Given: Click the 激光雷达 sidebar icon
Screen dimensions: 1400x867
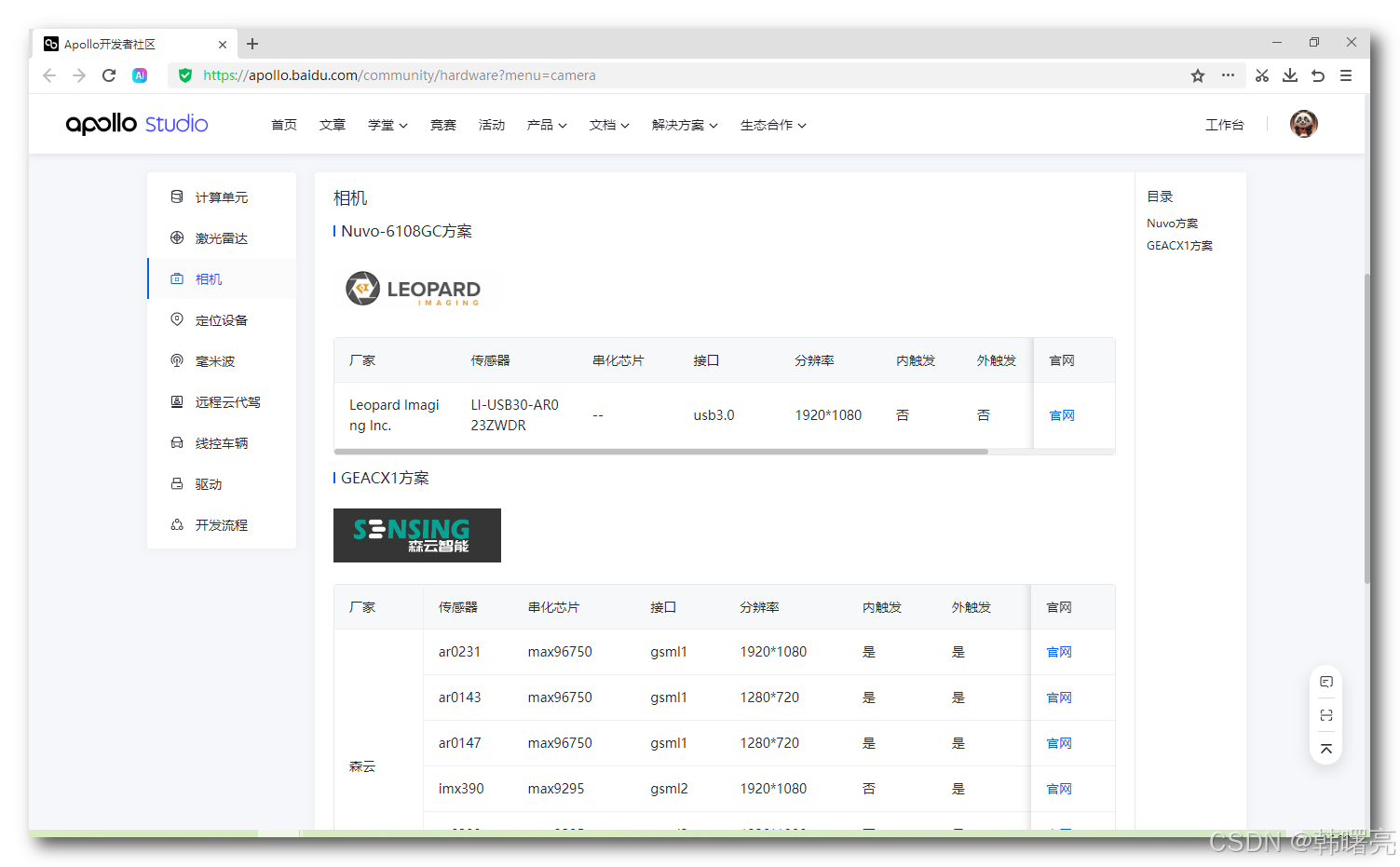Looking at the screenshot, I should [177, 237].
